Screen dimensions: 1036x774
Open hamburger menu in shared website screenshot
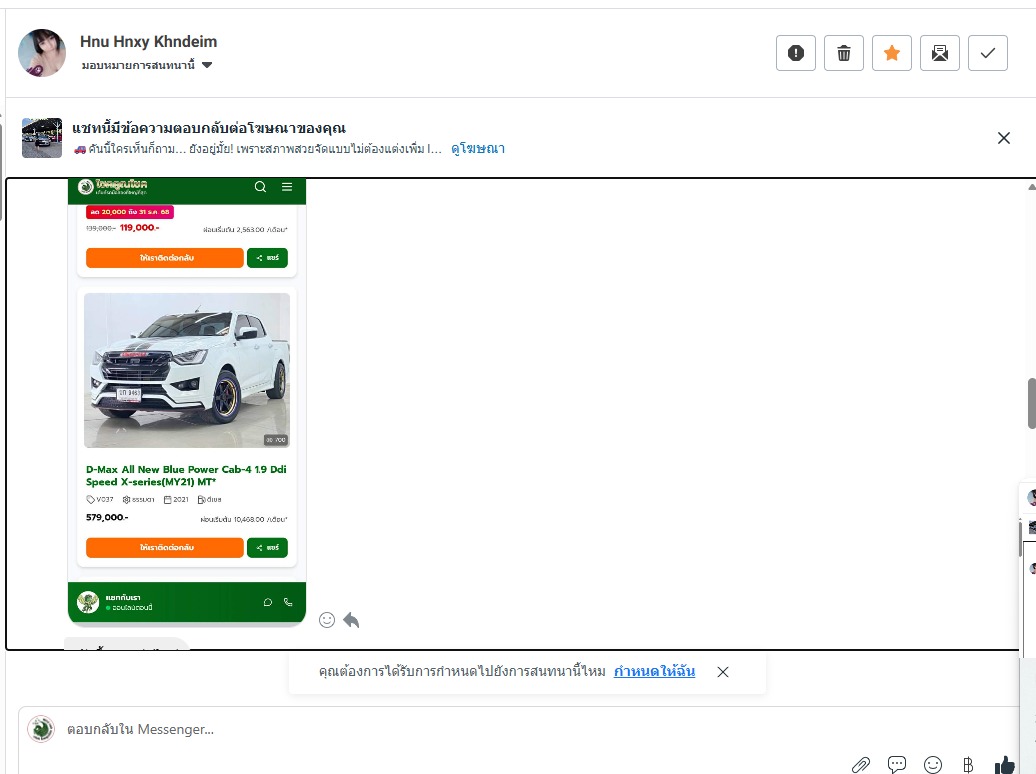click(287, 187)
